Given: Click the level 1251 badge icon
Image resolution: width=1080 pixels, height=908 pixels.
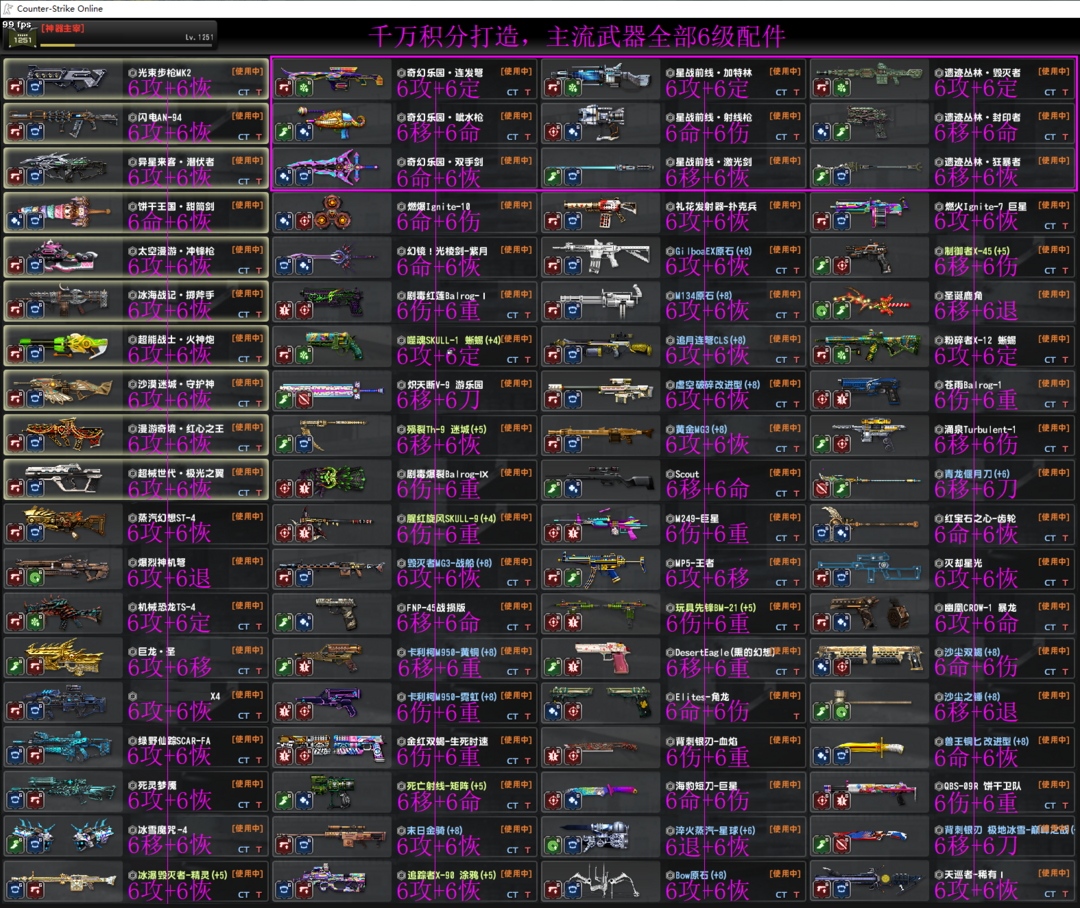Looking at the screenshot, I should [22, 38].
